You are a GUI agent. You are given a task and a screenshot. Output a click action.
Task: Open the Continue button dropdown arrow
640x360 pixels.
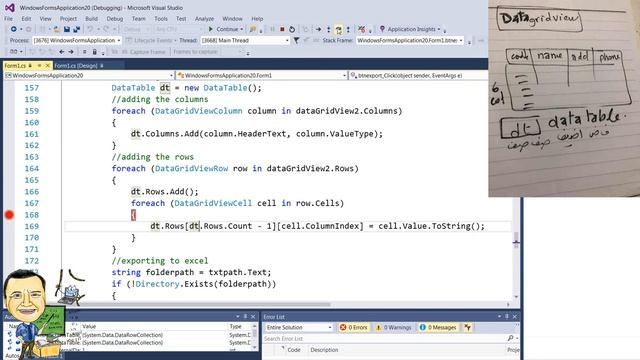click(242, 29)
